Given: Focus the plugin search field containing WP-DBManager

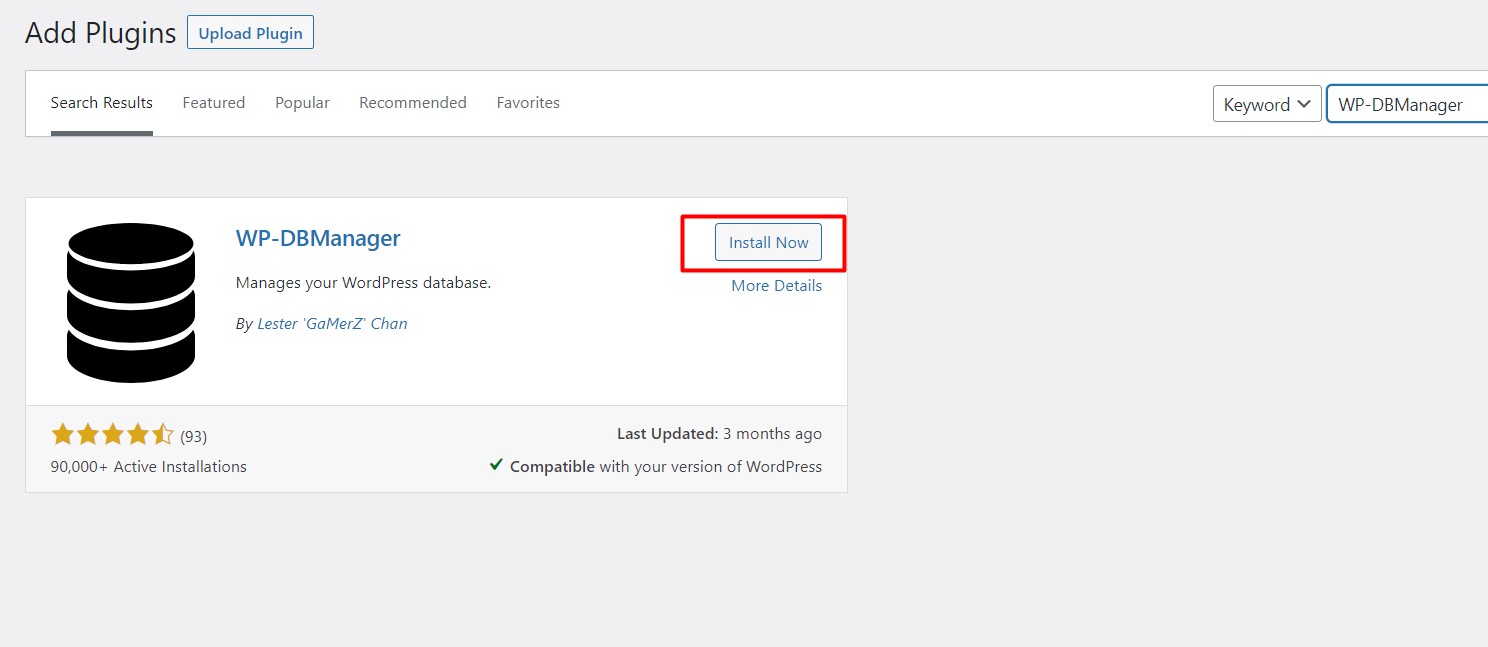Looking at the screenshot, I should coord(1407,104).
